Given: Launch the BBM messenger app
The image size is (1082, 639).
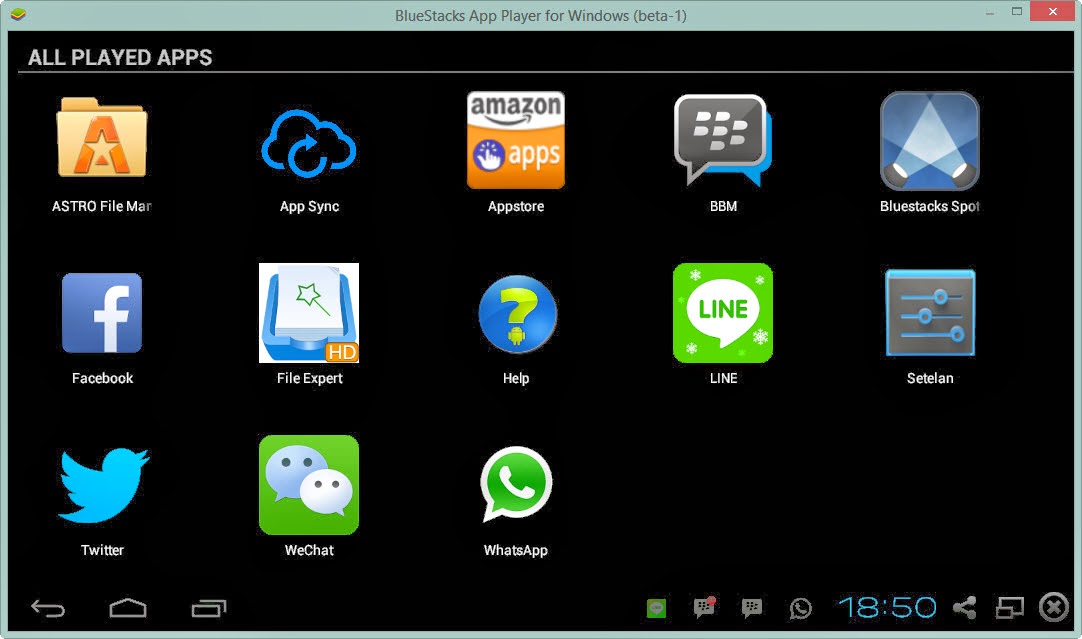Looking at the screenshot, I should tap(722, 141).
